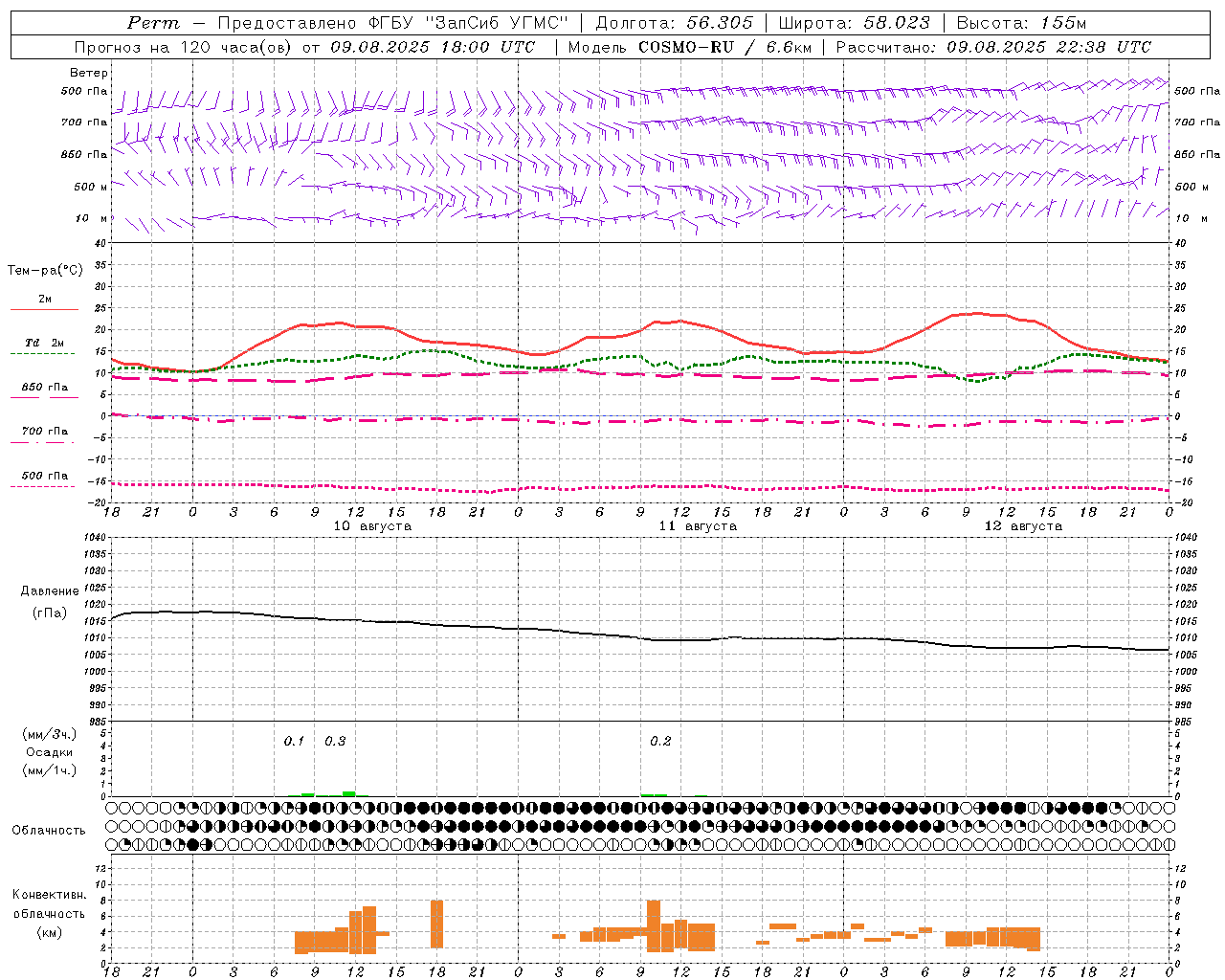Click the forecast start time 09.08.2025 18:00 UTC
The image size is (1225, 980).
pos(434,47)
